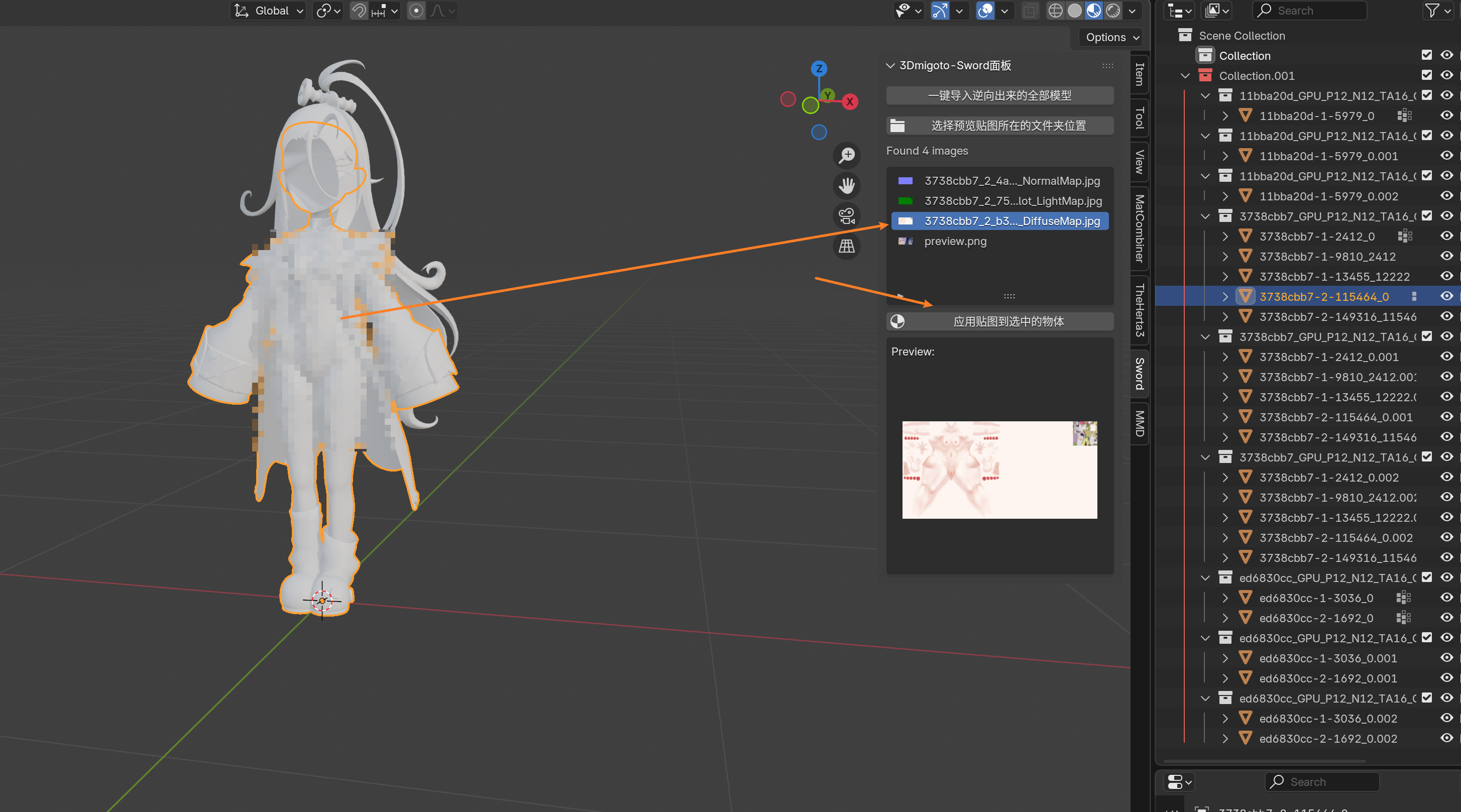Toggle camera view icon
This screenshot has height=812, width=1461.
click(847, 216)
